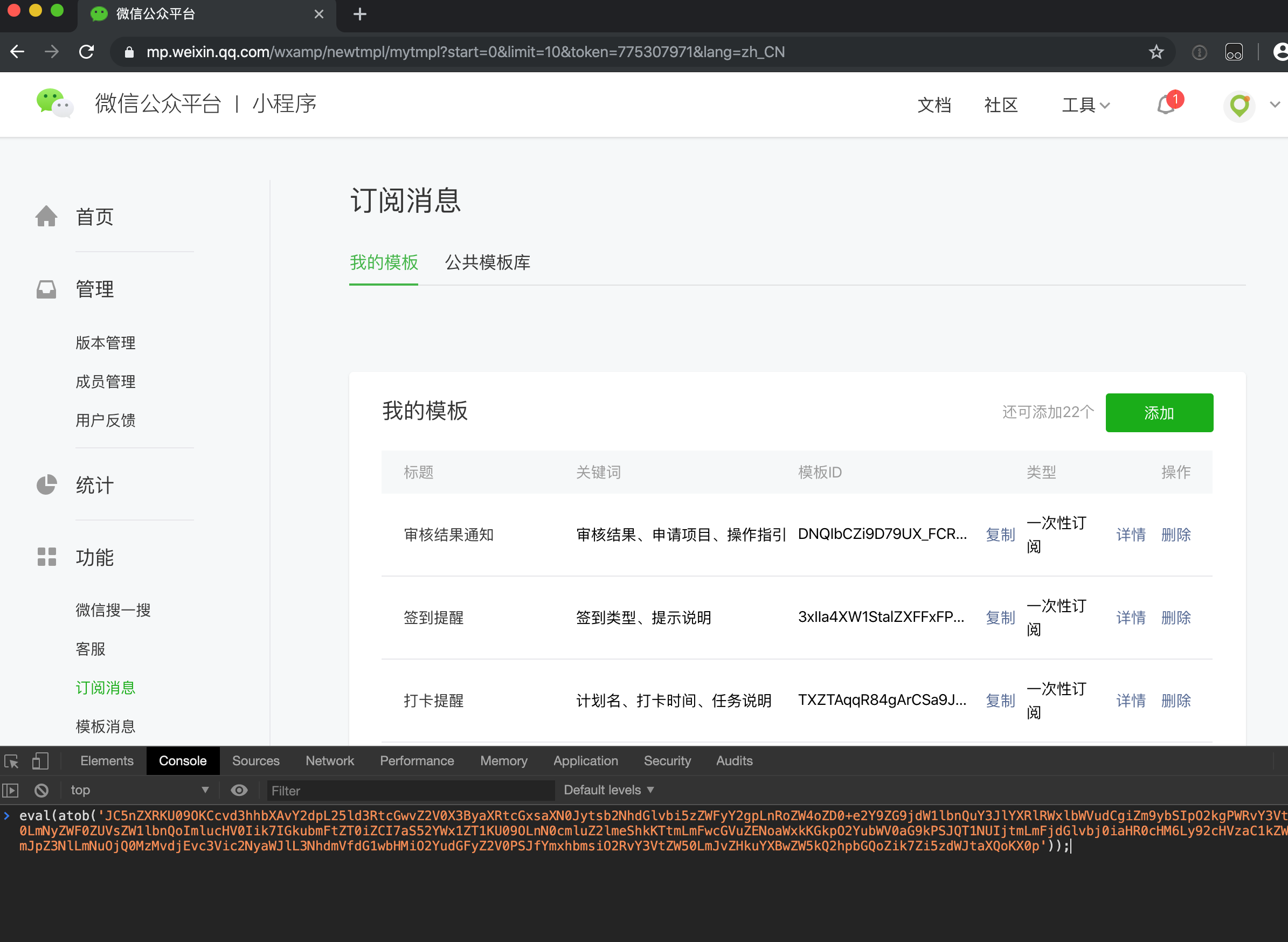This screenshot has height=942, width=1288.
Task: Select the DevTools Console tab
Action: click(x=183, y=761)
